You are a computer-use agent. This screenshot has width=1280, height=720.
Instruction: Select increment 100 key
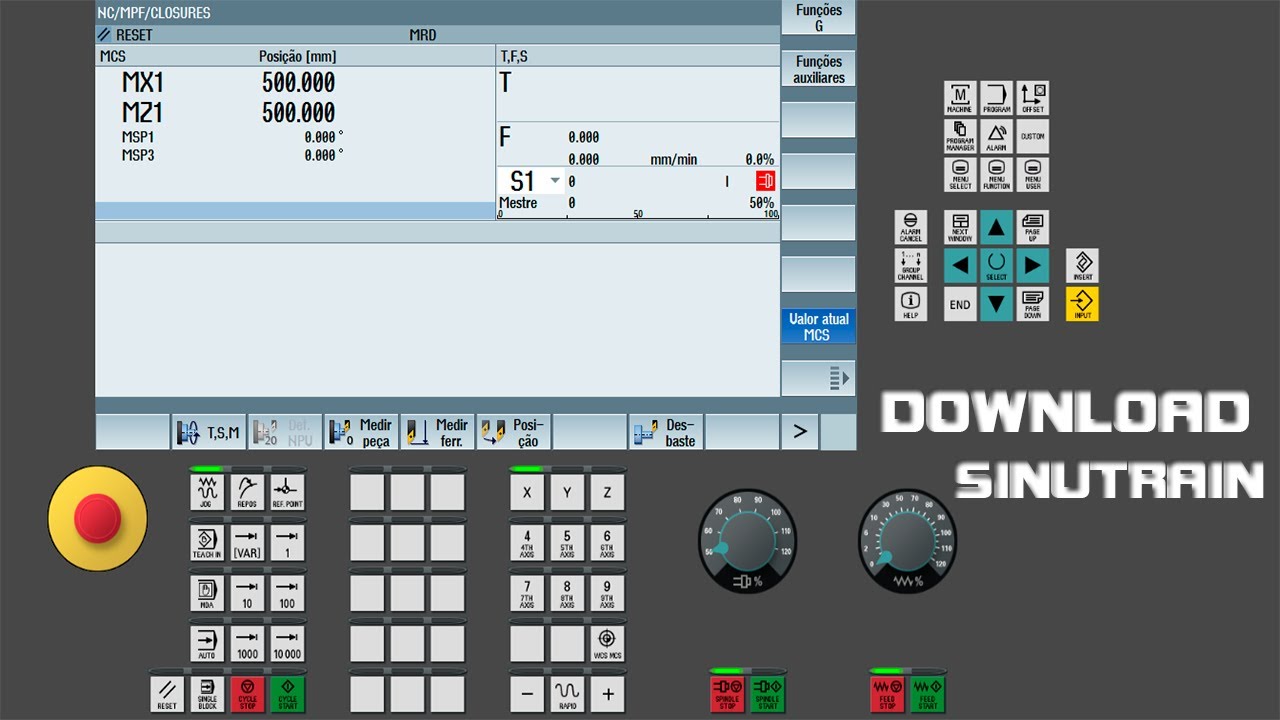click(287, 593)
